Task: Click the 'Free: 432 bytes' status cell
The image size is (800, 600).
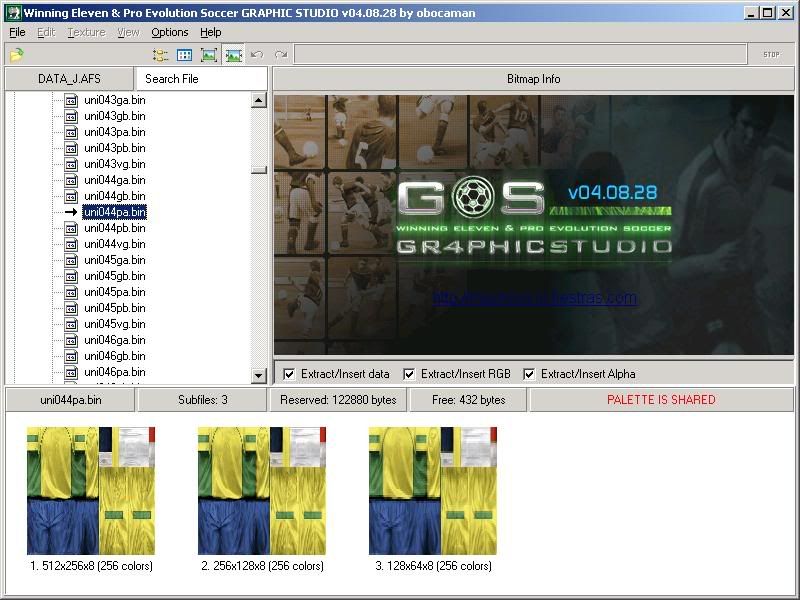Action: click(x=468, y=400)
